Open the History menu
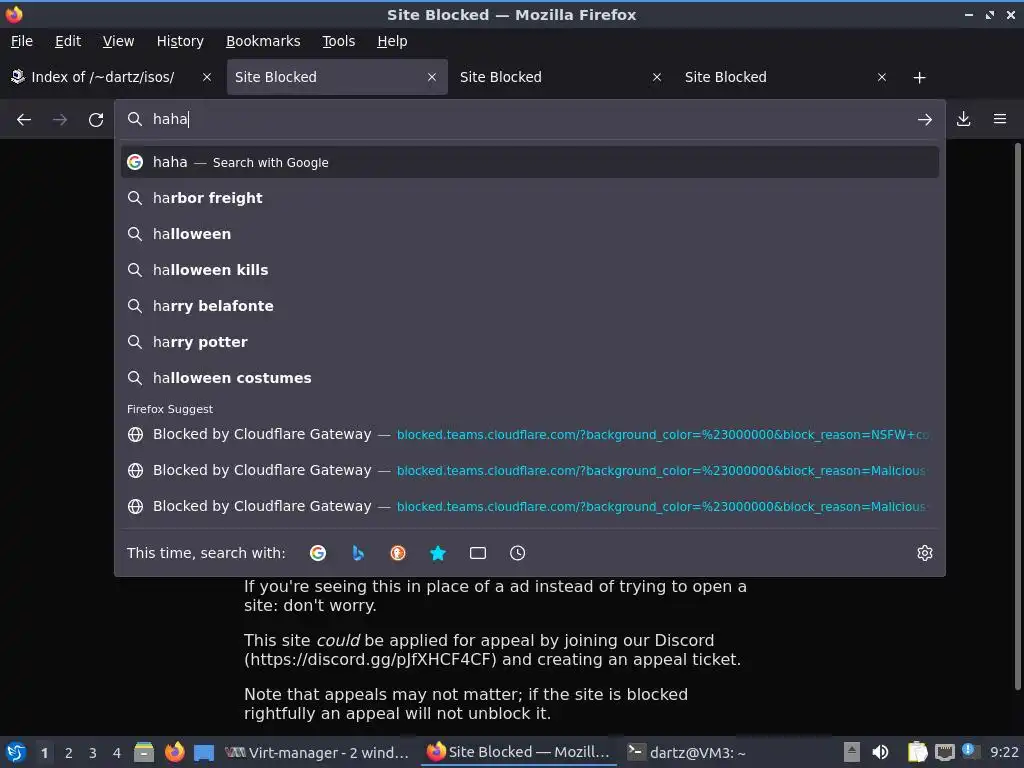1024x768 pixels. click(x=180, y=41)
